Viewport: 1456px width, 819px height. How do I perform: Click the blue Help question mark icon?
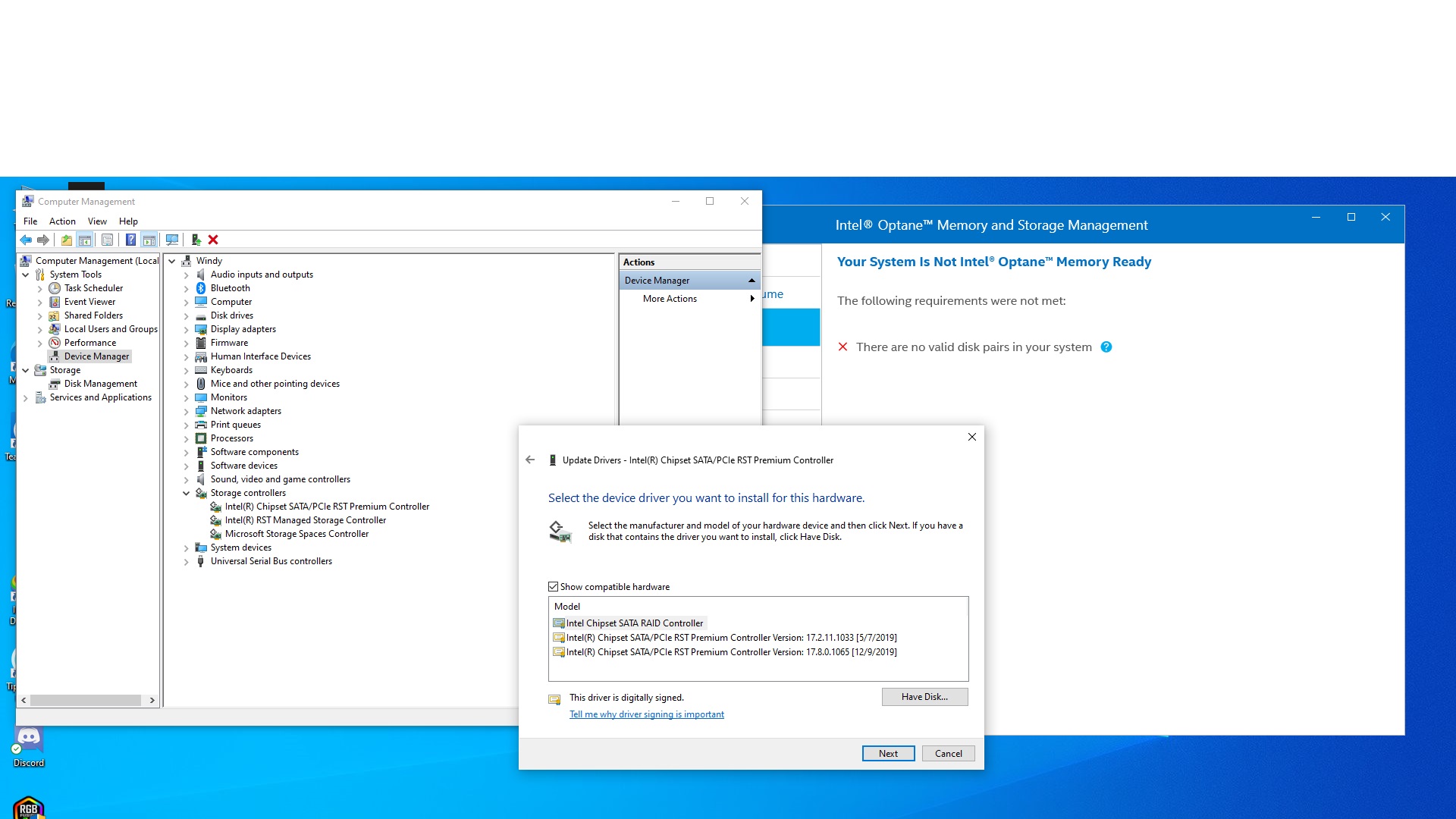[130, 240]
